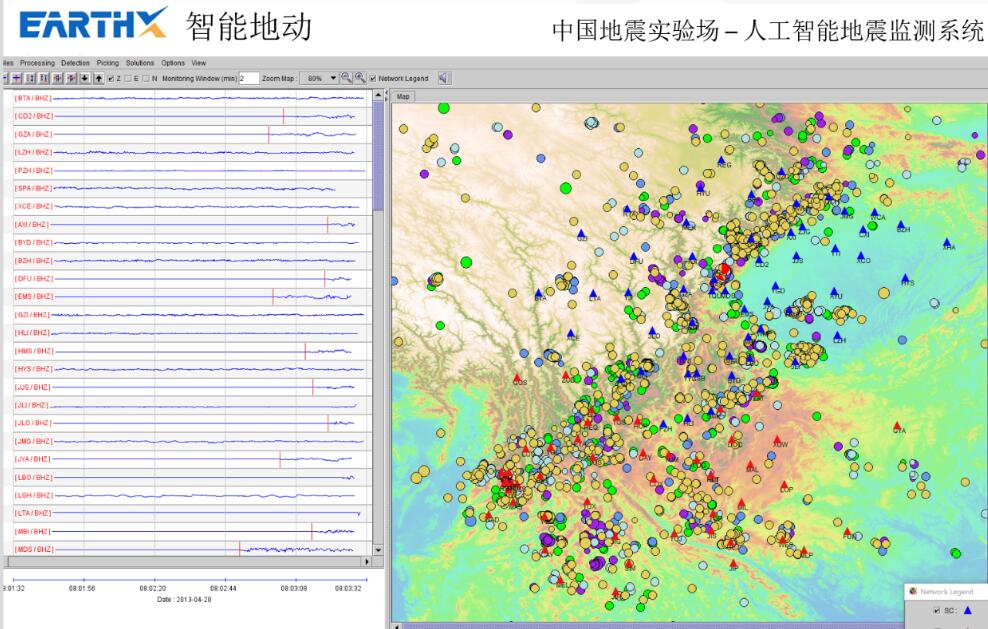Click the red pick marker on EMS trace
The image size is (988, 629).
[273, 296]
